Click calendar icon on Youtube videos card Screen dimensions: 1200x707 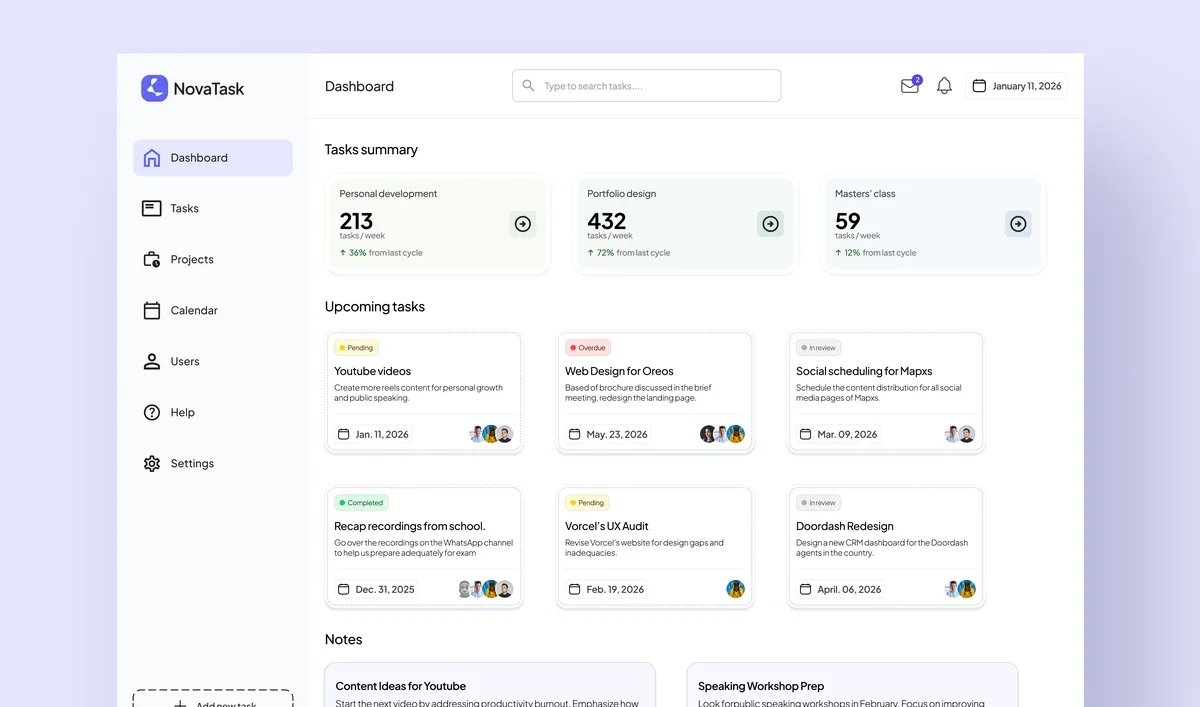[344, 434]
